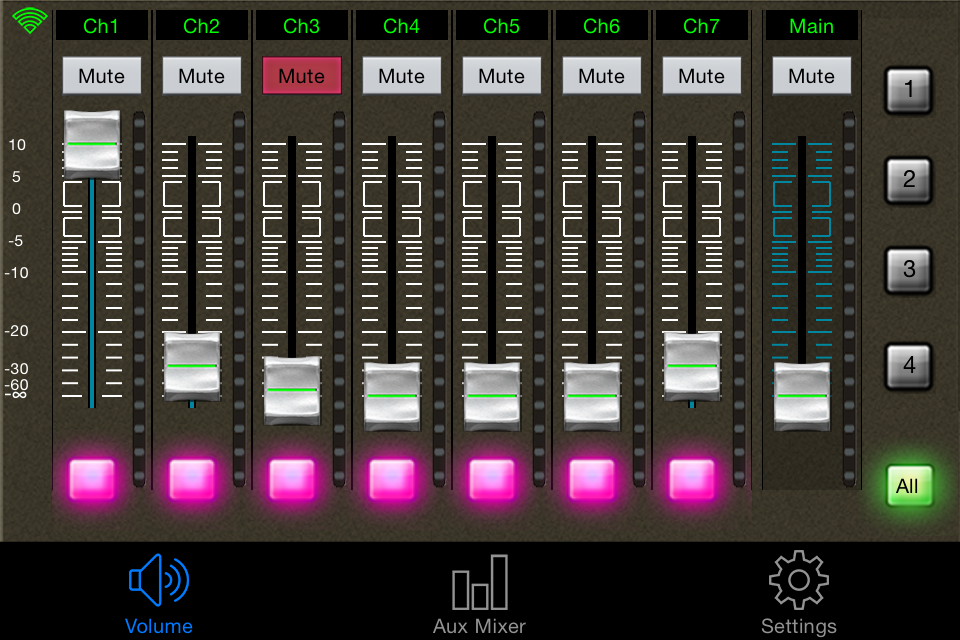Click the Ch5 channel name label
The image size is (960, 640).
(x=501, y=26)
